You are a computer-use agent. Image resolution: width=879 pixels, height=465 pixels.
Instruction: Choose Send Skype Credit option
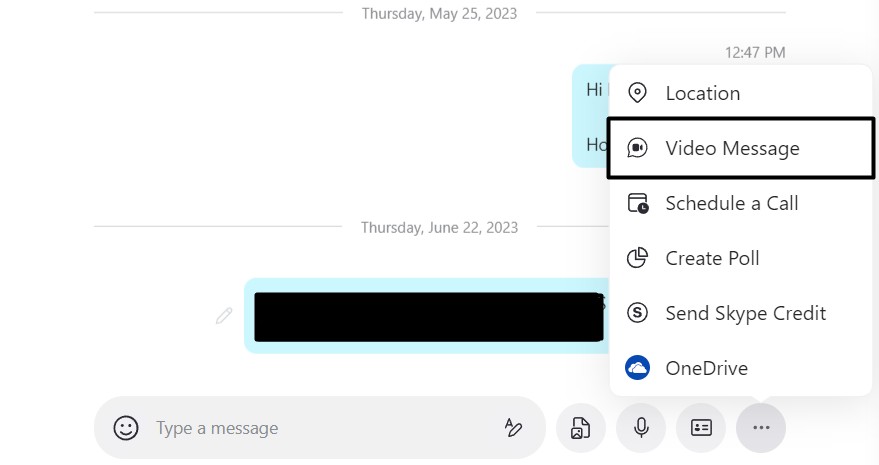[x=745, y=313]
